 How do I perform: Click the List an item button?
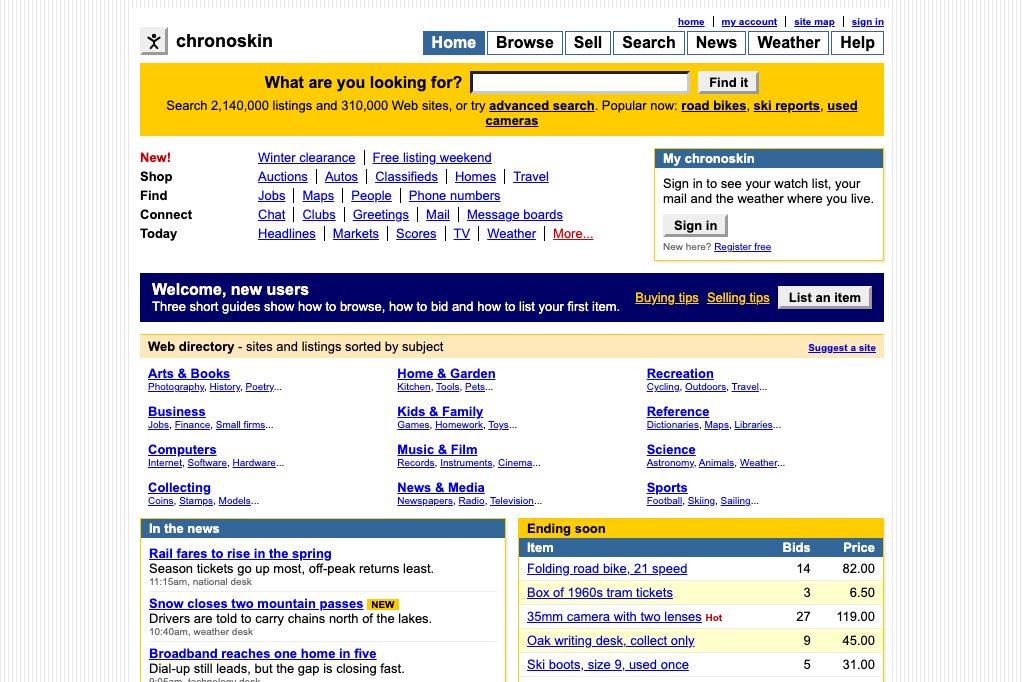[x=824, y=297]
